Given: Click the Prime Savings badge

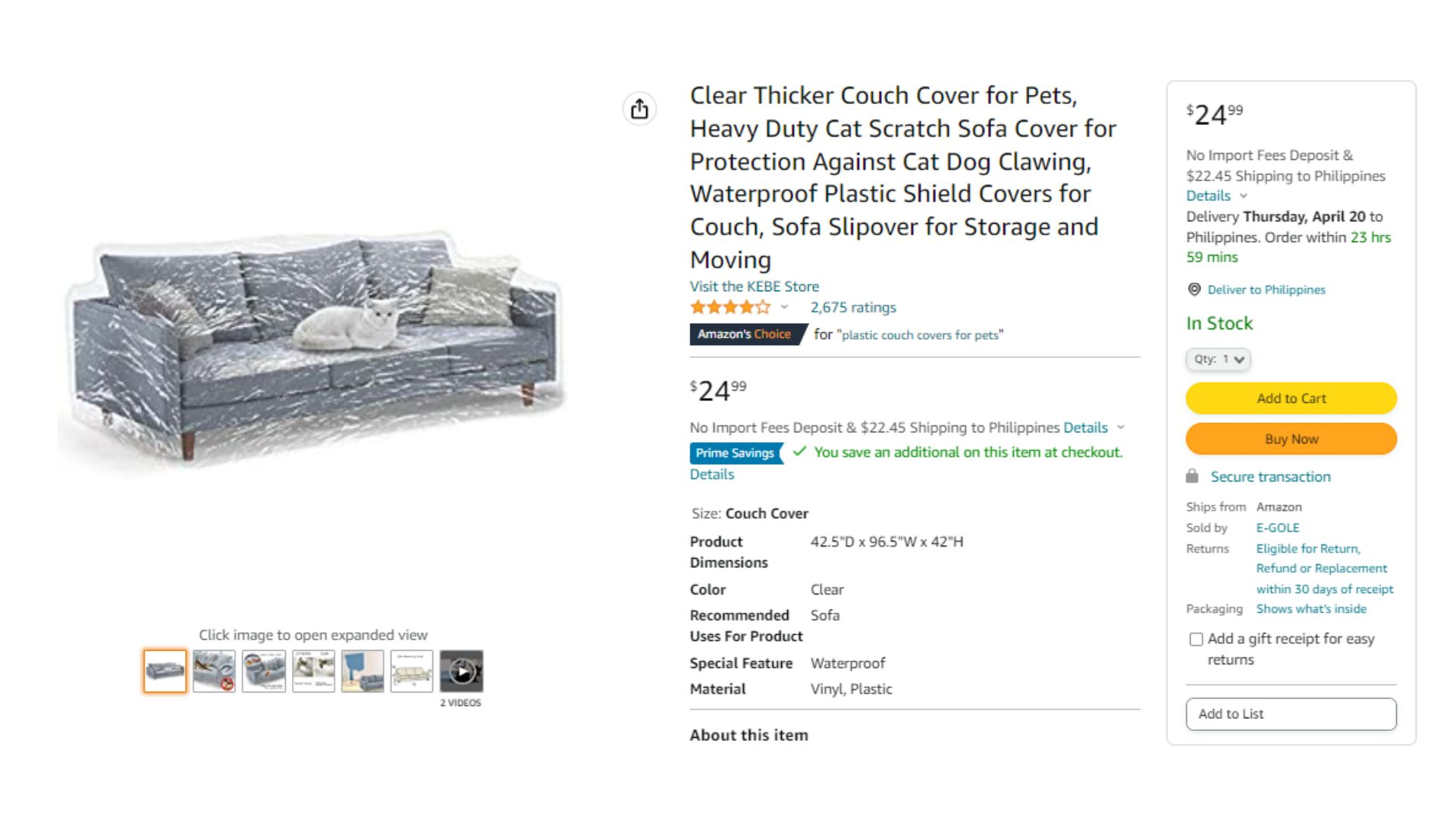Looking at the screenshot, I should tap(735, 453).
